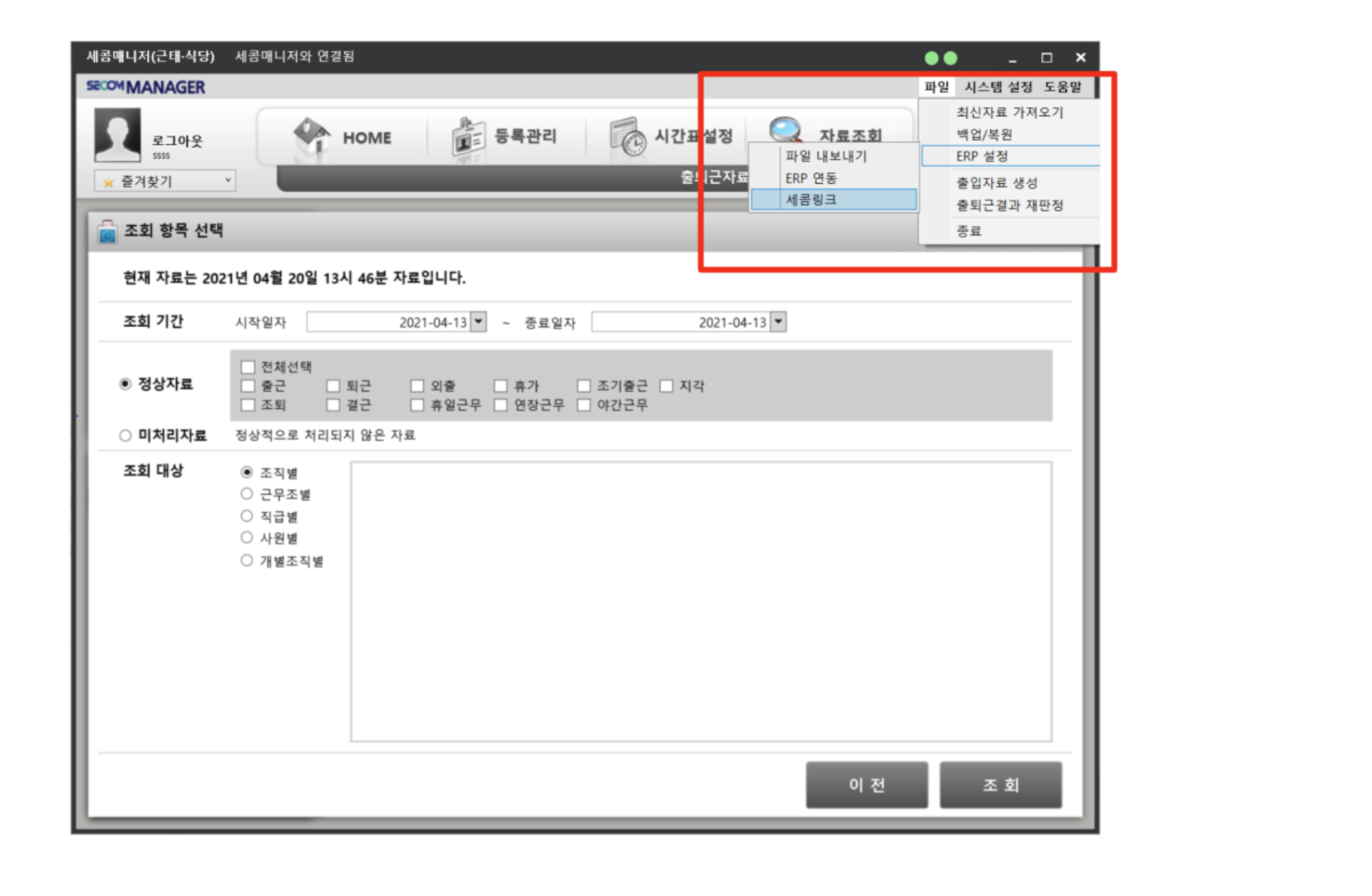Open the 시작일자 date picker dropdown

tap(479, 322)
